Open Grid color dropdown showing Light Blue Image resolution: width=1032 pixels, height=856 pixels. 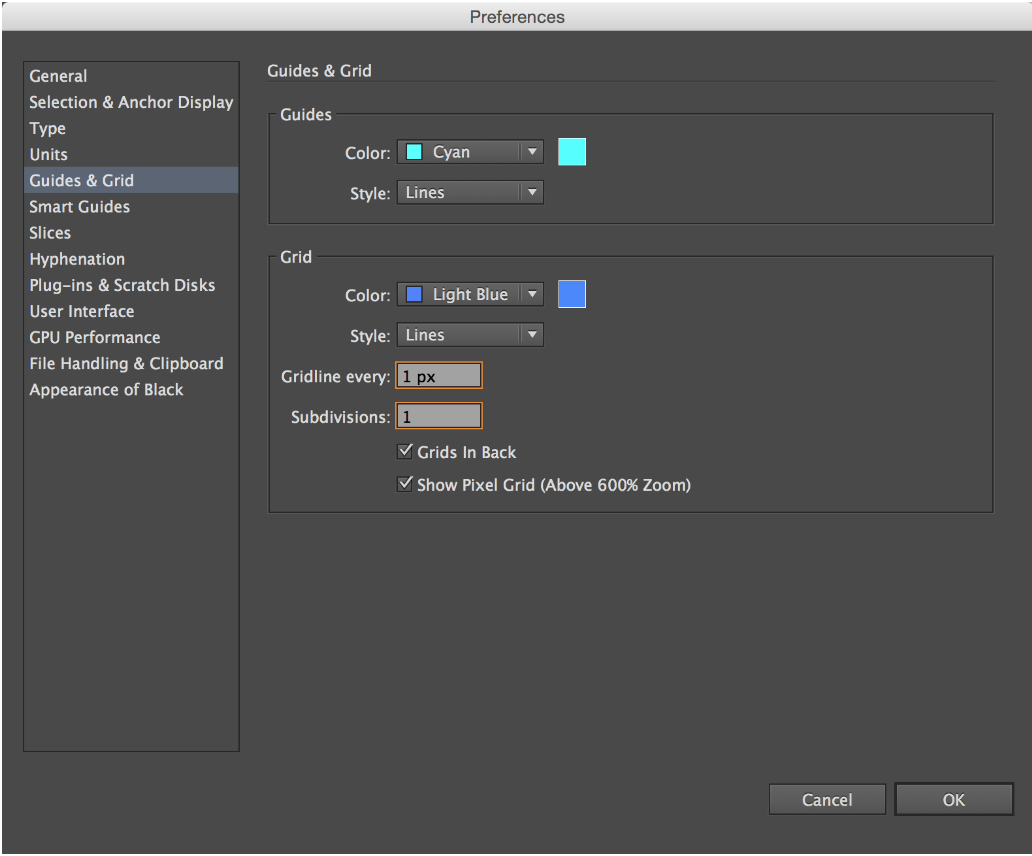click(470, 294)
